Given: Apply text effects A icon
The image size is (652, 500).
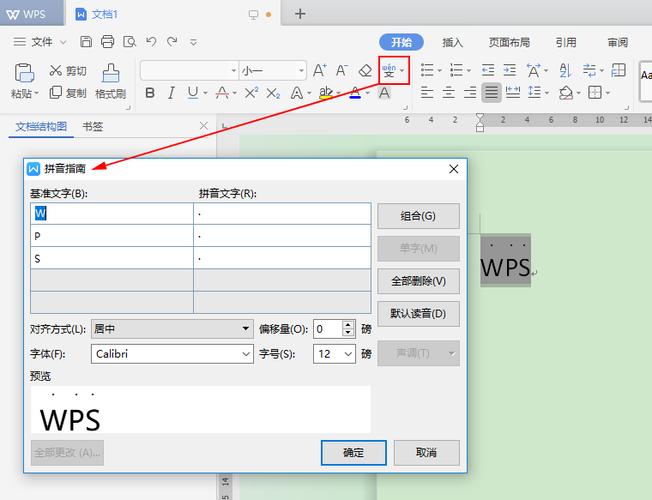Looking at the screenshot, I should click(296, 93).
